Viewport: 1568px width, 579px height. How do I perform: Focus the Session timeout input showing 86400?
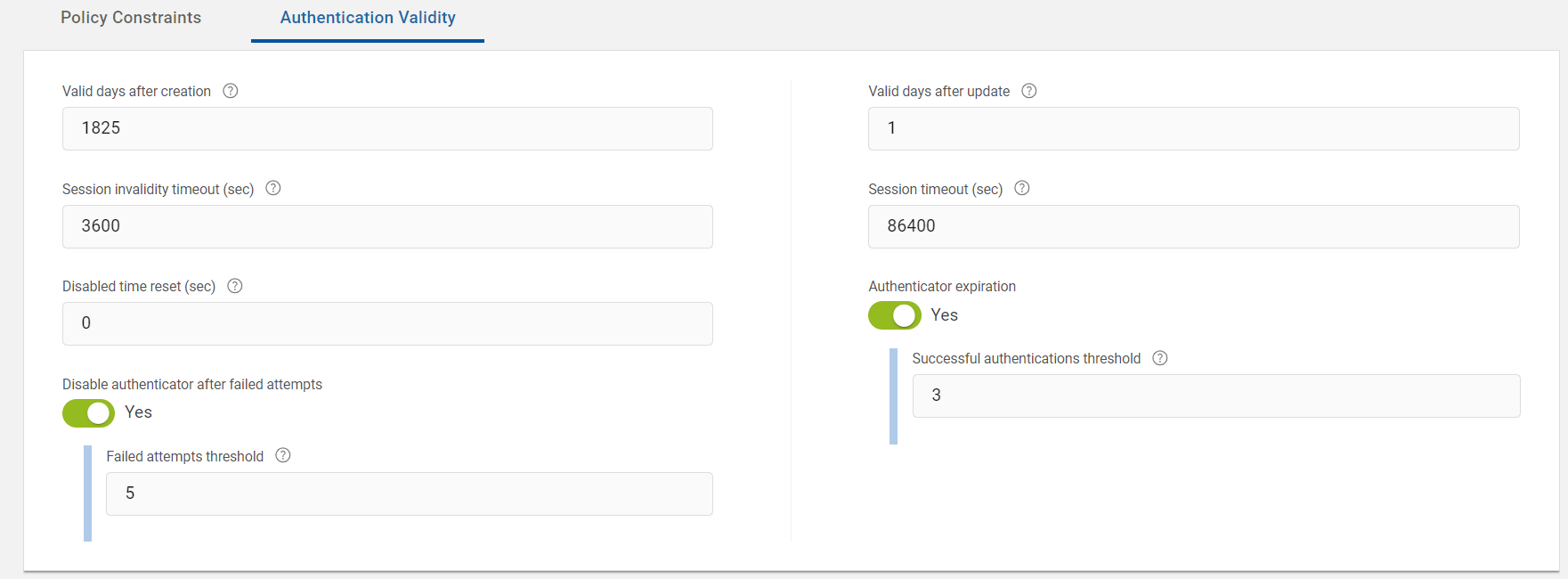point(1193,226)
